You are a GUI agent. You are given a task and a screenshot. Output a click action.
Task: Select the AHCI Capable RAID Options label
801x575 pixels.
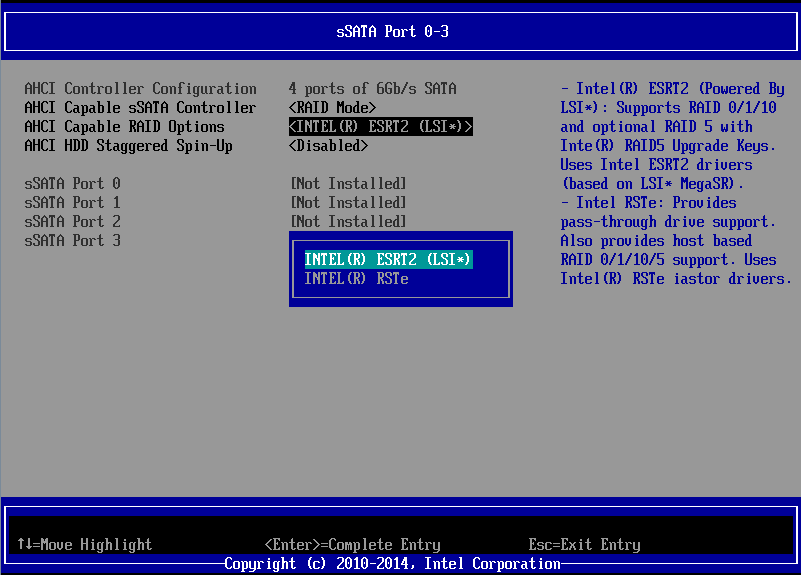124,127
